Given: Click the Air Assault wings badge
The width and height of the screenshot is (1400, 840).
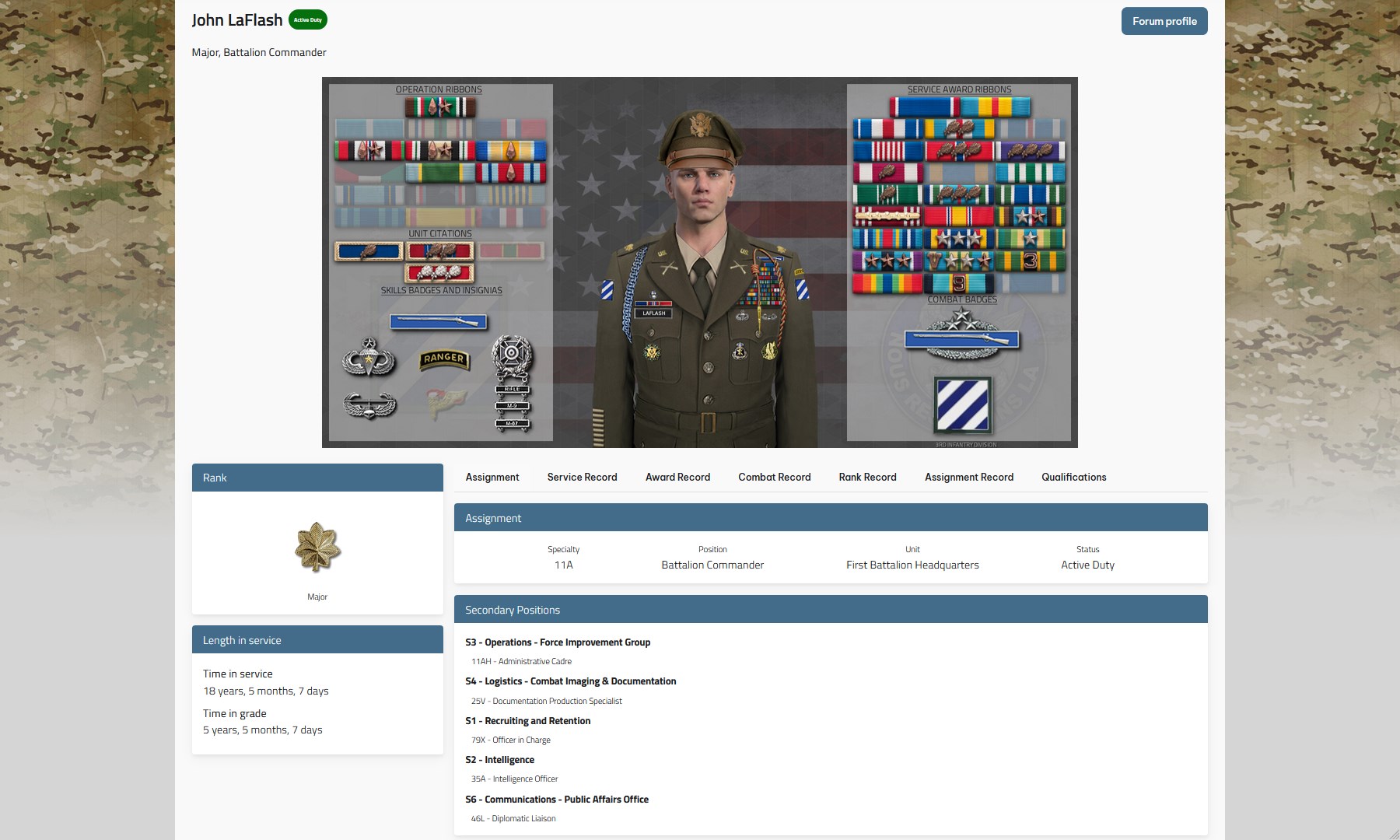Looking at the screenshot, I should pyautogui.click(x=369, y=404).
